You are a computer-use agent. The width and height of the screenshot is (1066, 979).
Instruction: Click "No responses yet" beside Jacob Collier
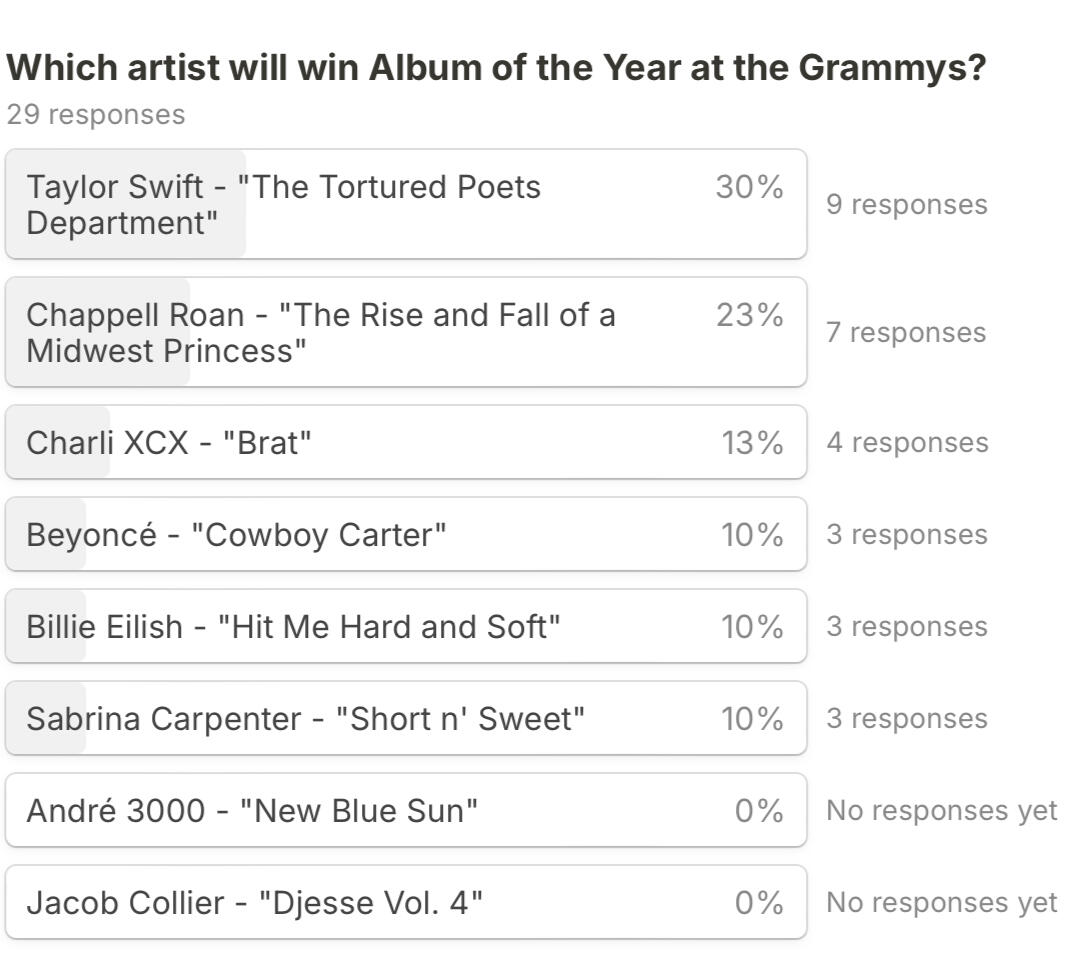point(941,903)
